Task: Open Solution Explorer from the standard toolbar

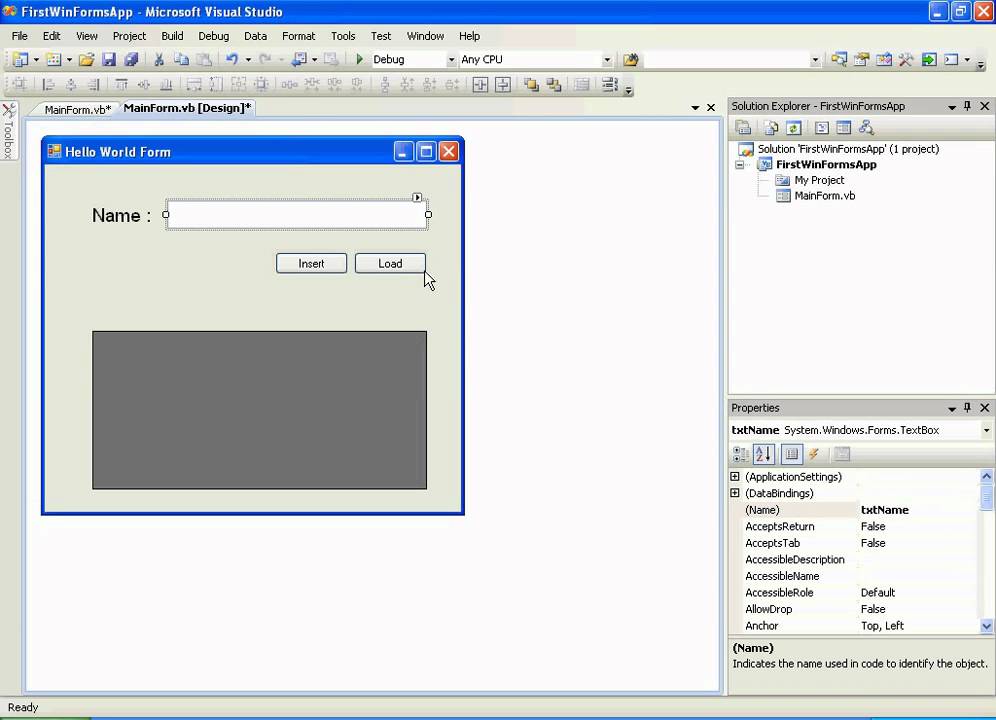Action: coord(839,60)
